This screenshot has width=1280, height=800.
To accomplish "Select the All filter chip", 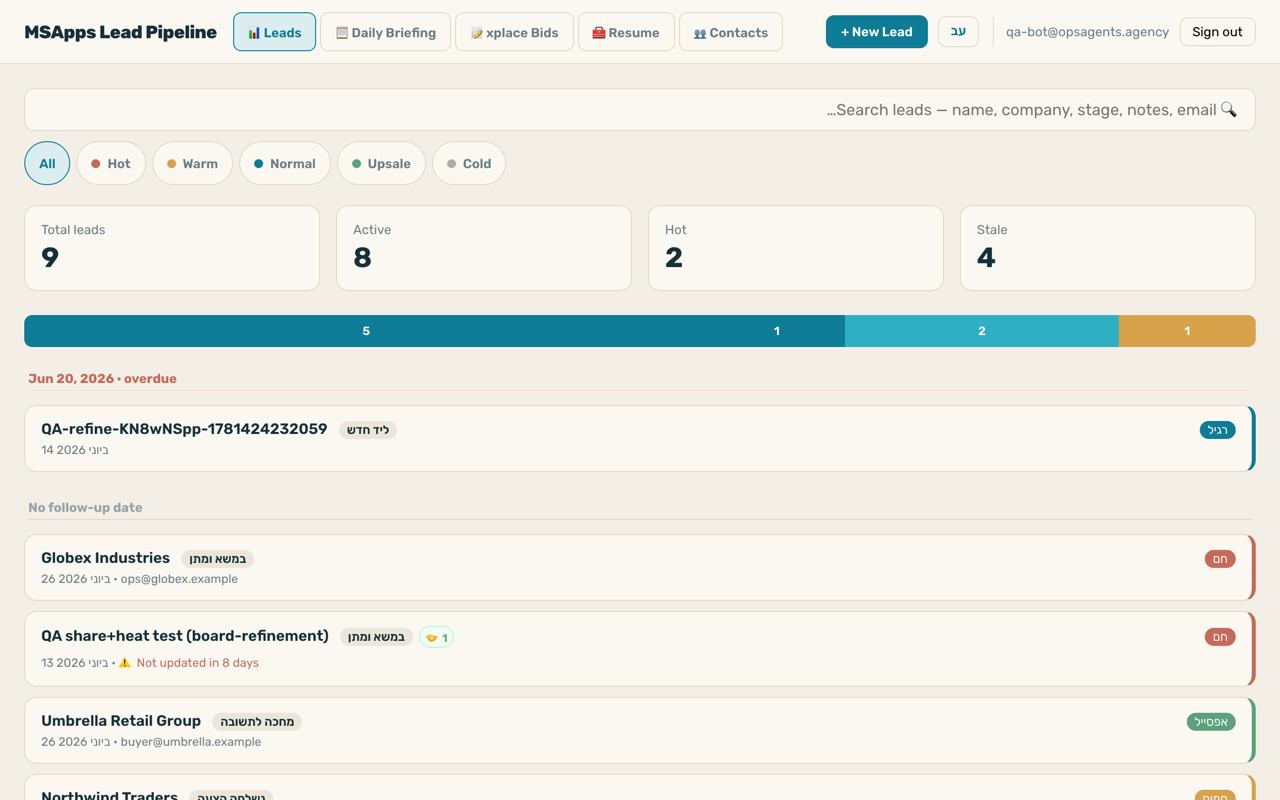I will (x=47, y=163).
